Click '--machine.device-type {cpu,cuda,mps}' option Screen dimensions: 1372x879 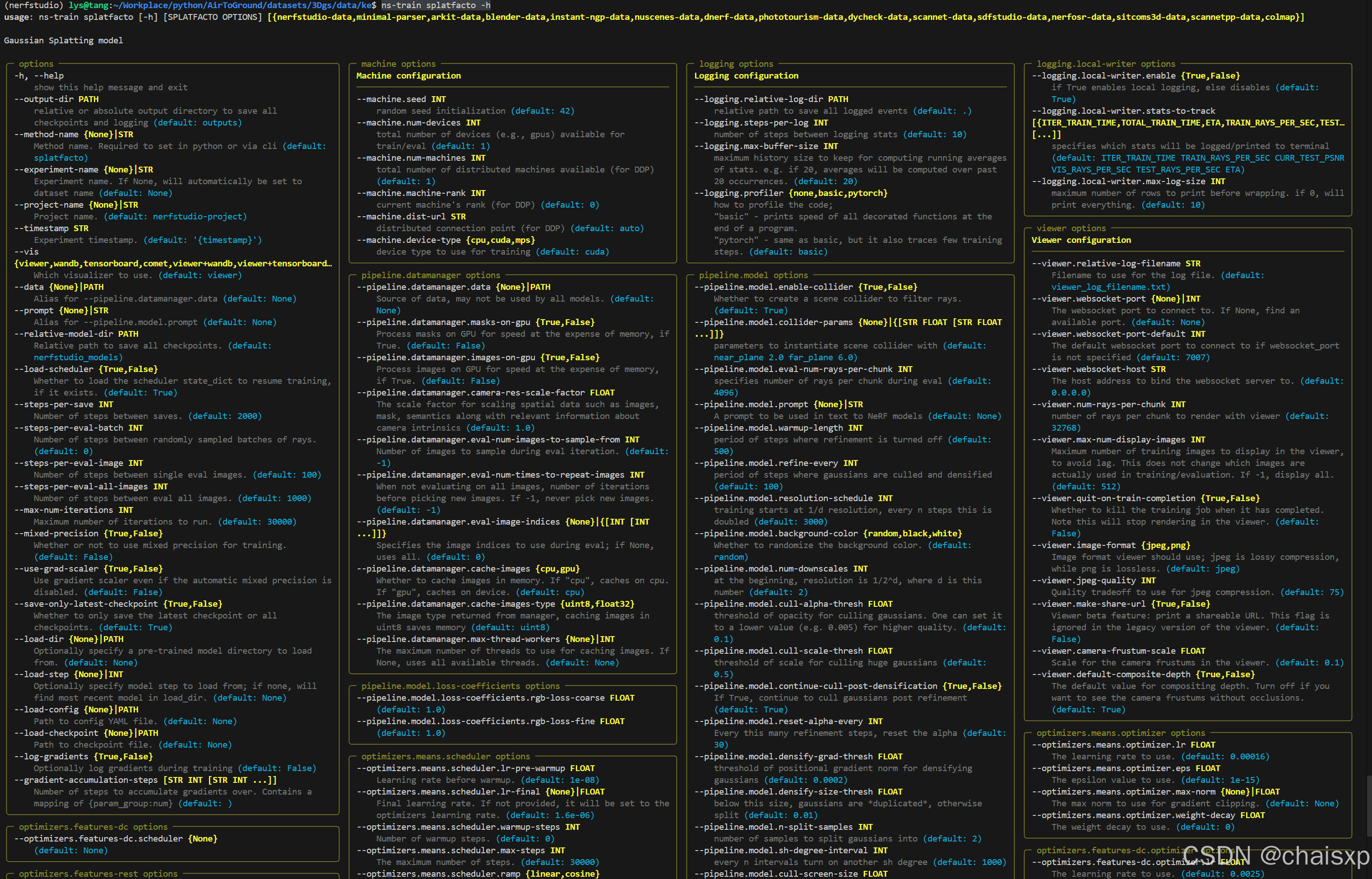(445, 240)
